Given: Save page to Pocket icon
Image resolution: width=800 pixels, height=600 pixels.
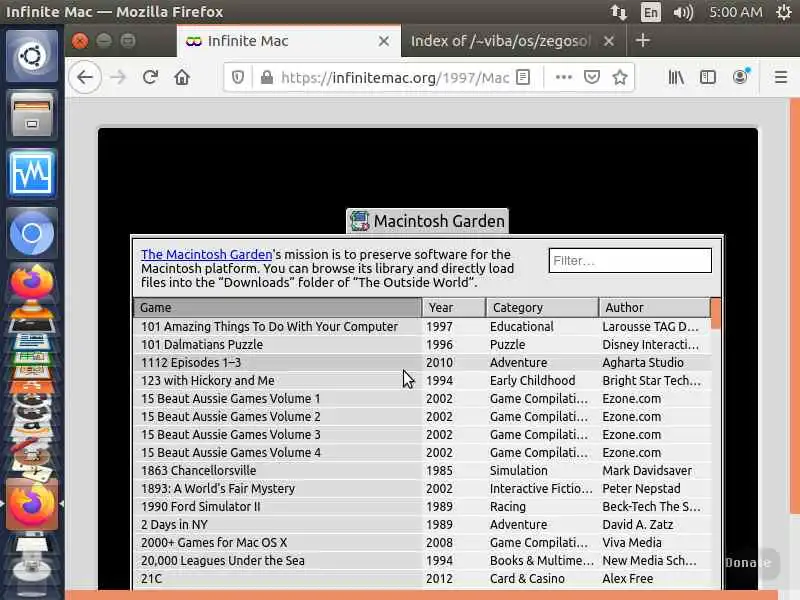Looking at the screenshot, I should pos(591,78).
